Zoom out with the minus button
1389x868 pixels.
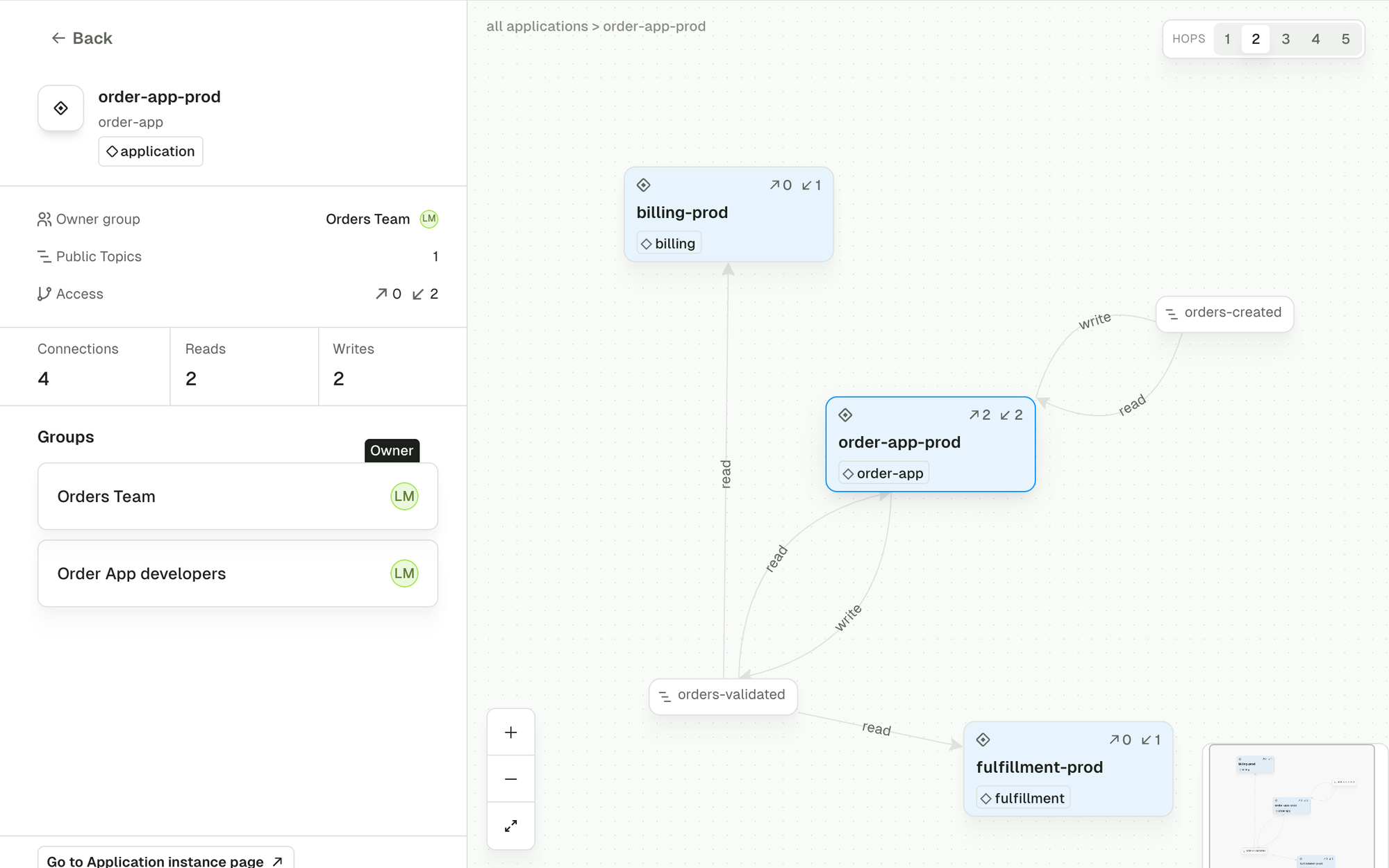coord(511,779)
